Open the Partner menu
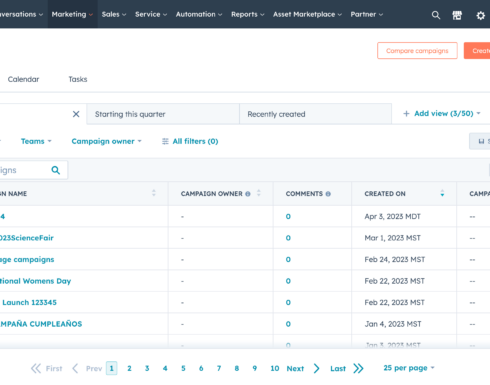 pyautogui.click(x=367, y=14)
